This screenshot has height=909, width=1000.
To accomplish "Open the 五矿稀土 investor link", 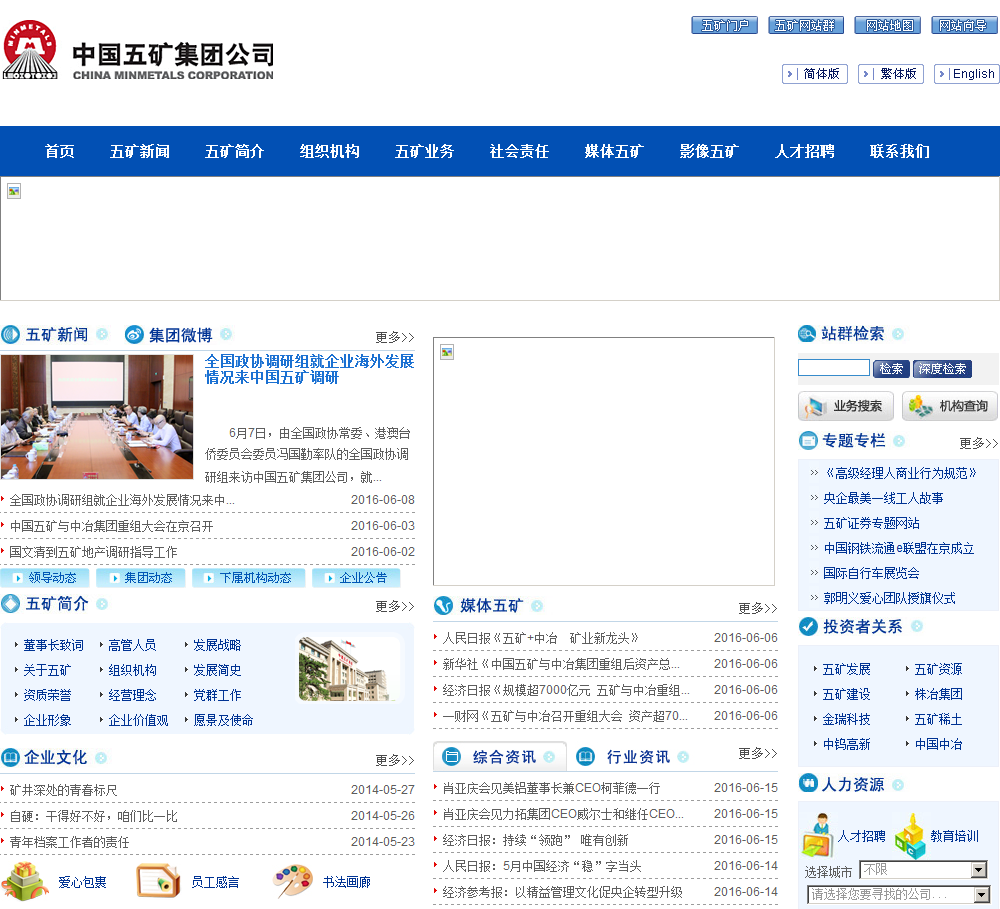I will 938,720.
